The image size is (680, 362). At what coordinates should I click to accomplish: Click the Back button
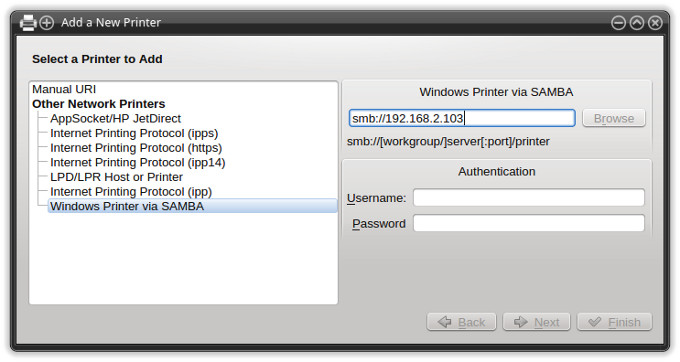[x=461, y=322]
